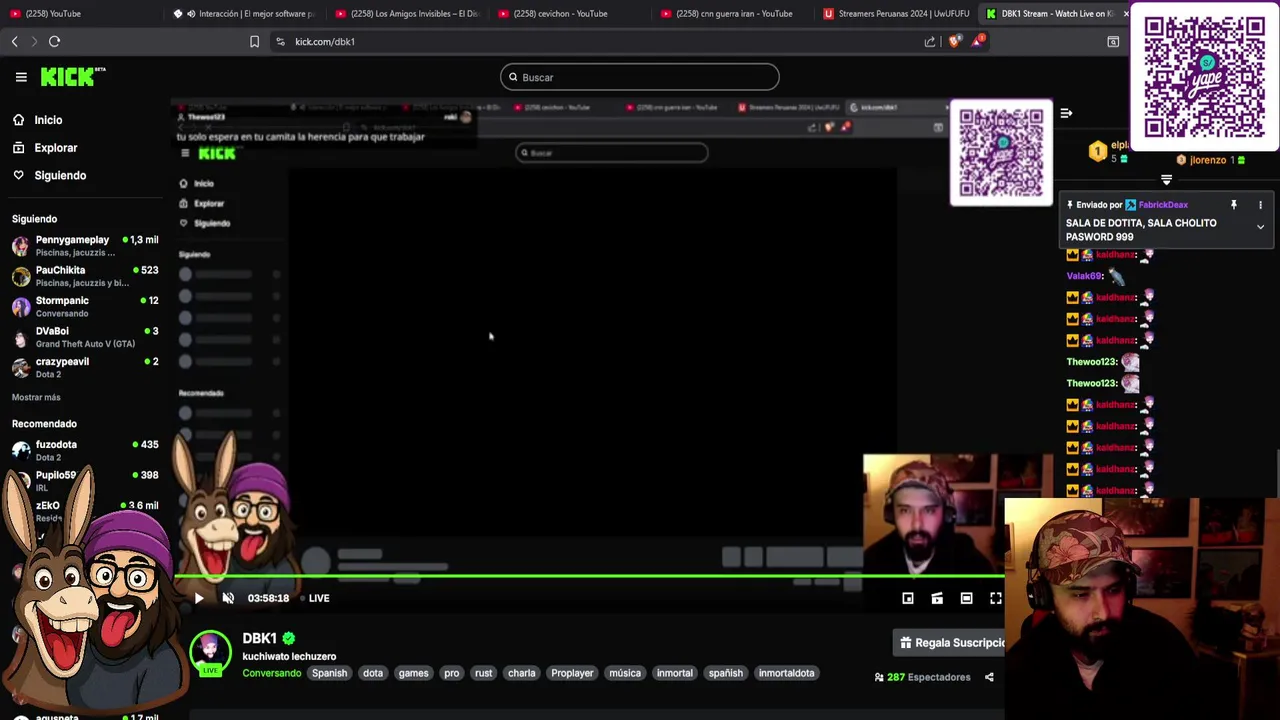
Task: Click Regala Suscripciones button
Action: tap(948, 643)
